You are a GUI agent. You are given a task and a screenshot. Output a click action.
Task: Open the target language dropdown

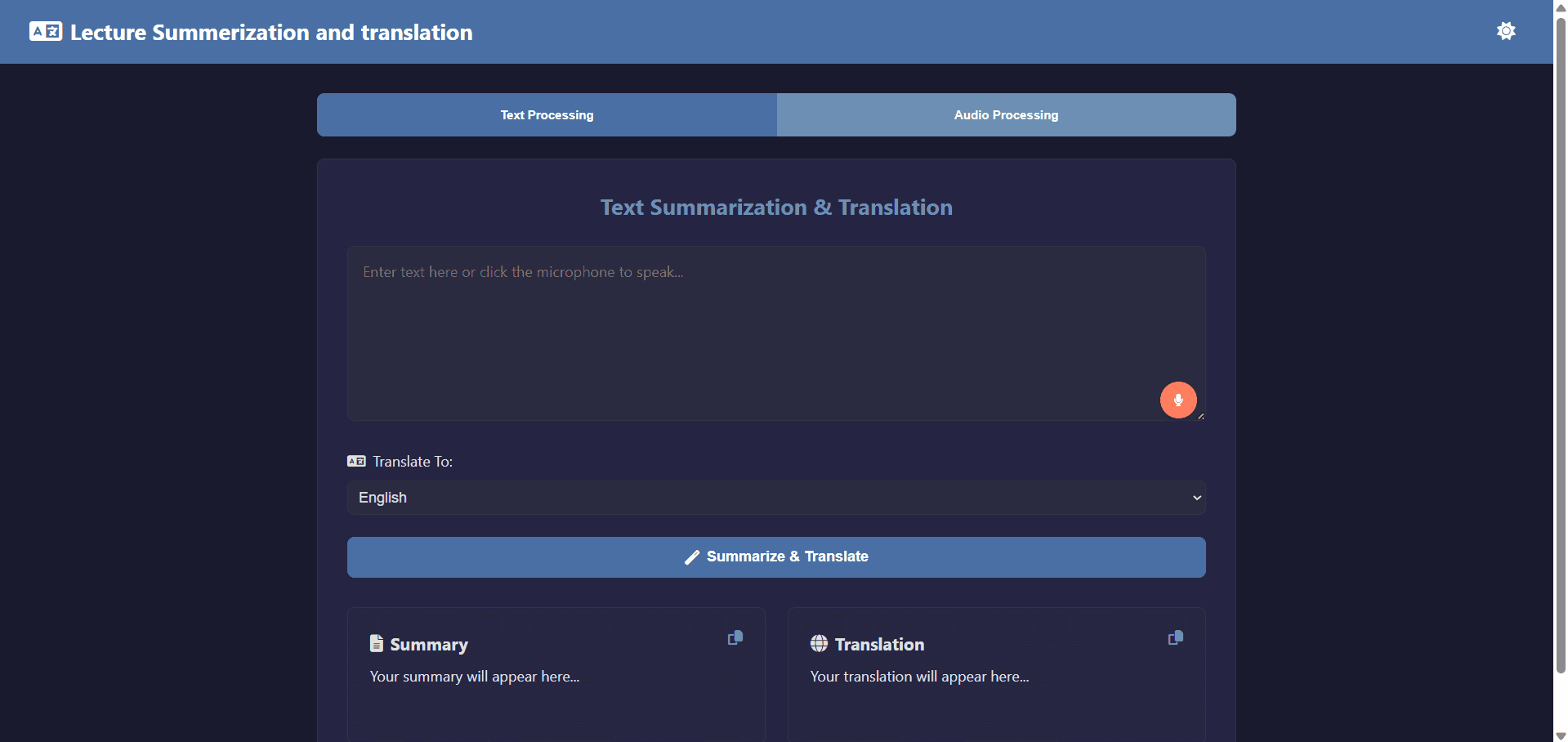(775, 497)
